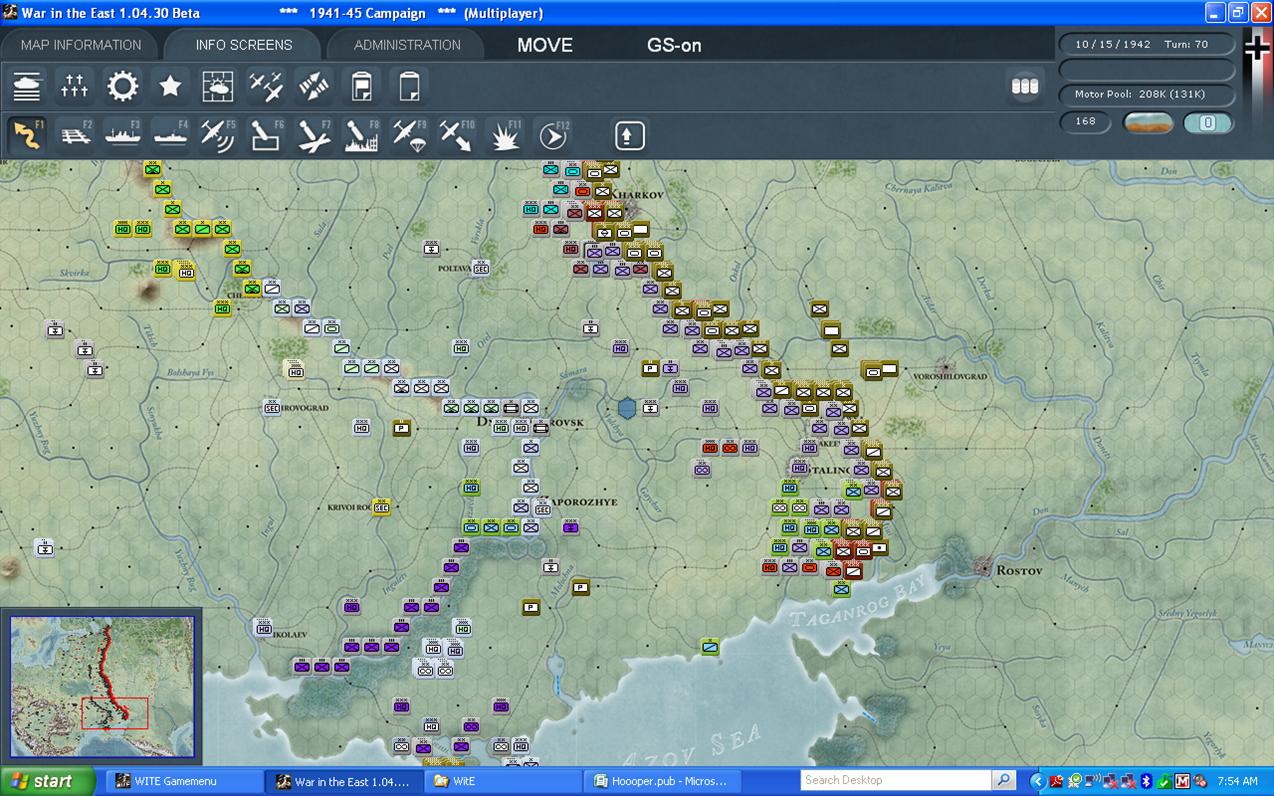
Task: Click the Motor Pool 208K readout
Action: tap(1146, 94)
